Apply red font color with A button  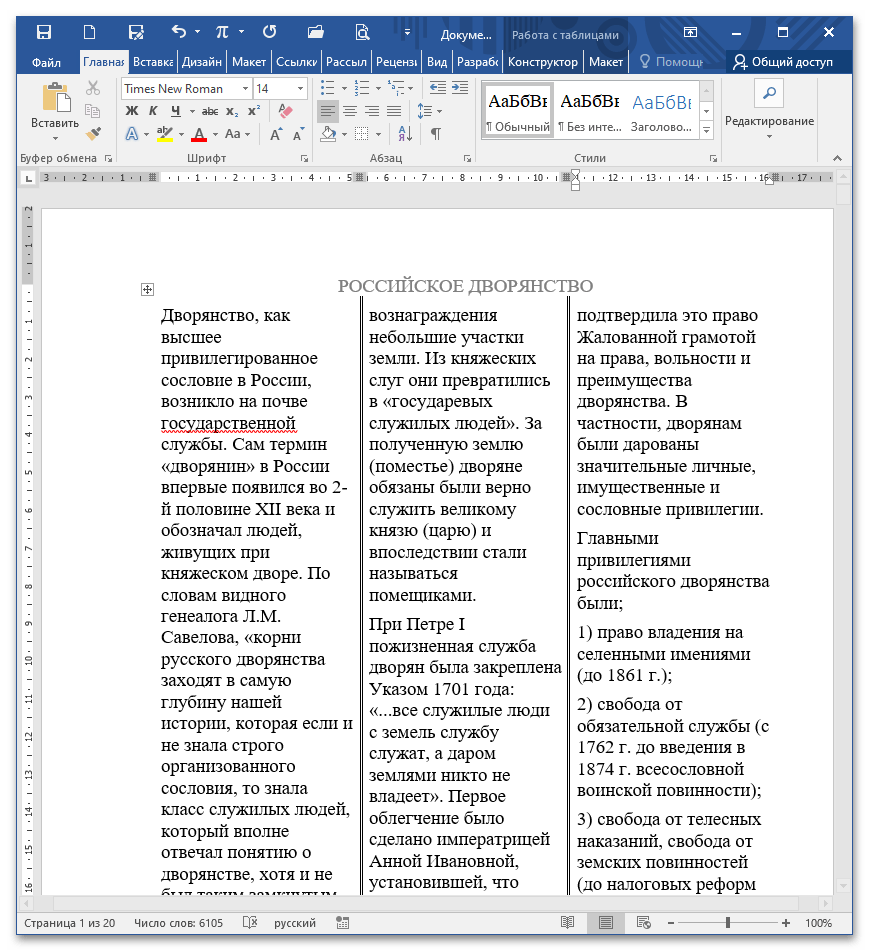point(199,134)
